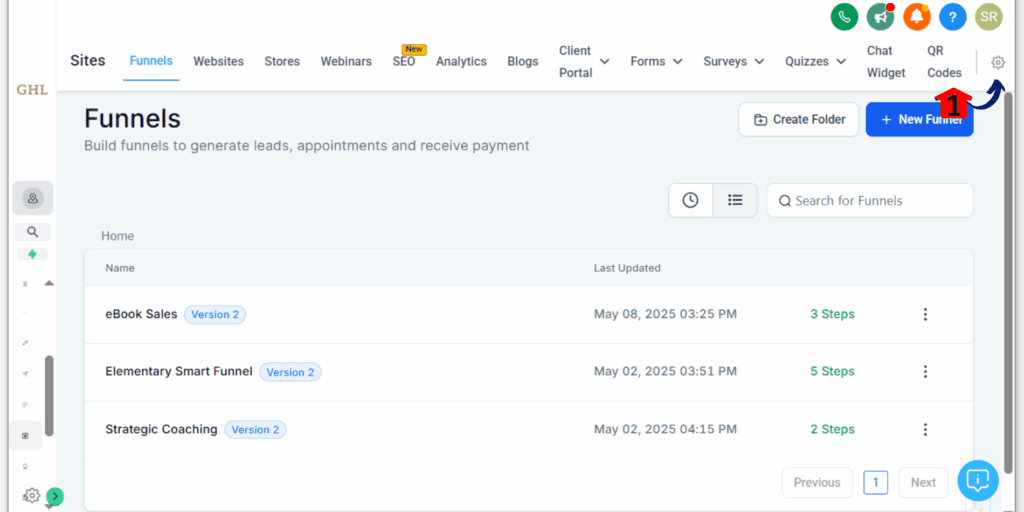Expand the Surveys dropdown
The width and height of the screenshot is (1024, 512).
pos(733,61)
